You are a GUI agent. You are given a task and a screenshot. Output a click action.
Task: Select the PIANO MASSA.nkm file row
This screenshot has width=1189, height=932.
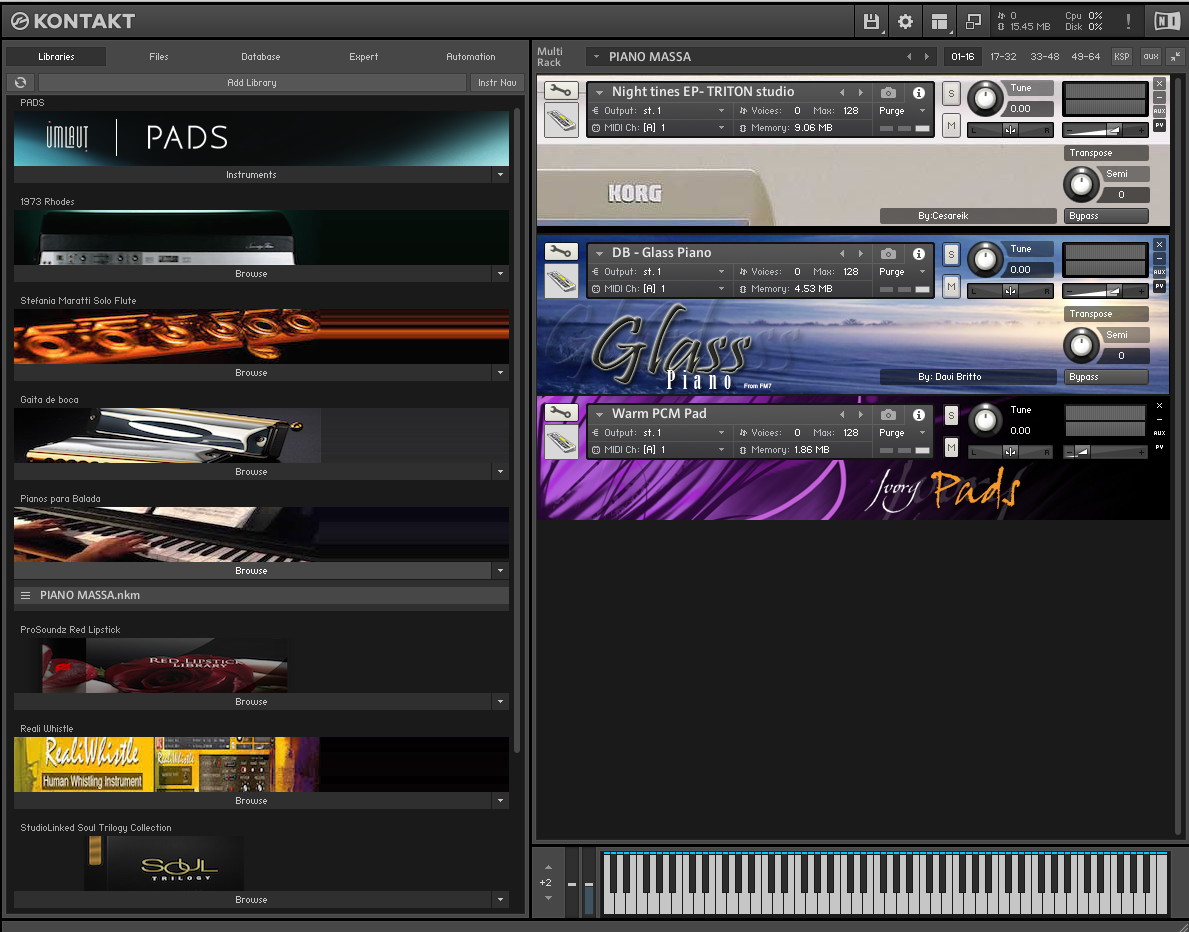262,596
